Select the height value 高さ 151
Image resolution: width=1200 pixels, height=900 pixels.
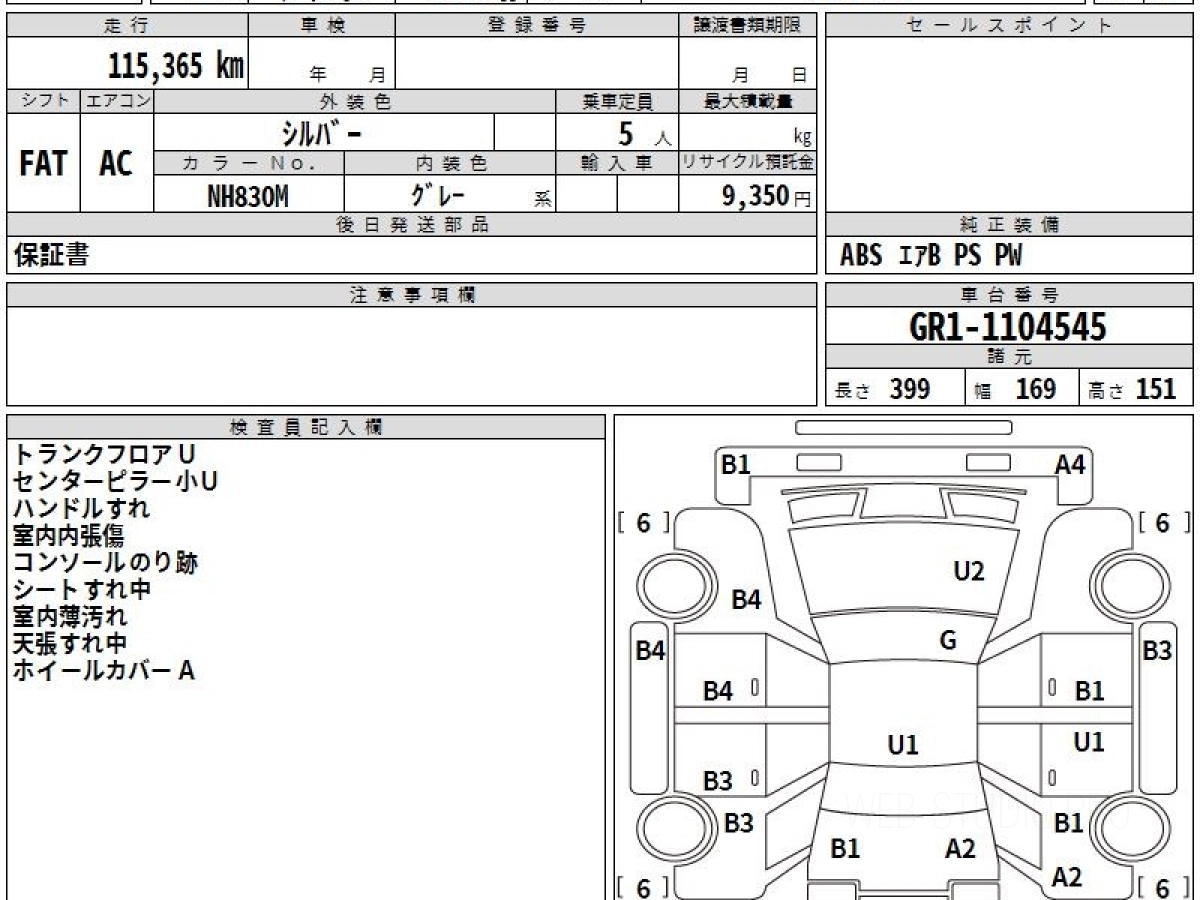pyautogui.click(x=1132, y=389)
